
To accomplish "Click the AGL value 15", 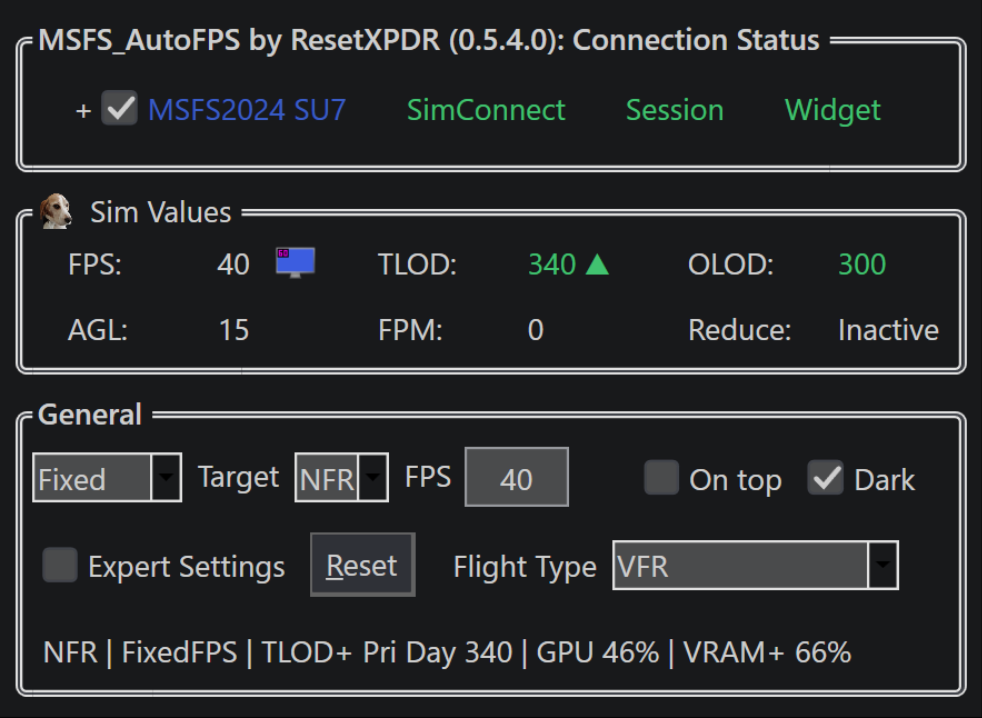I will coord(234,330).
